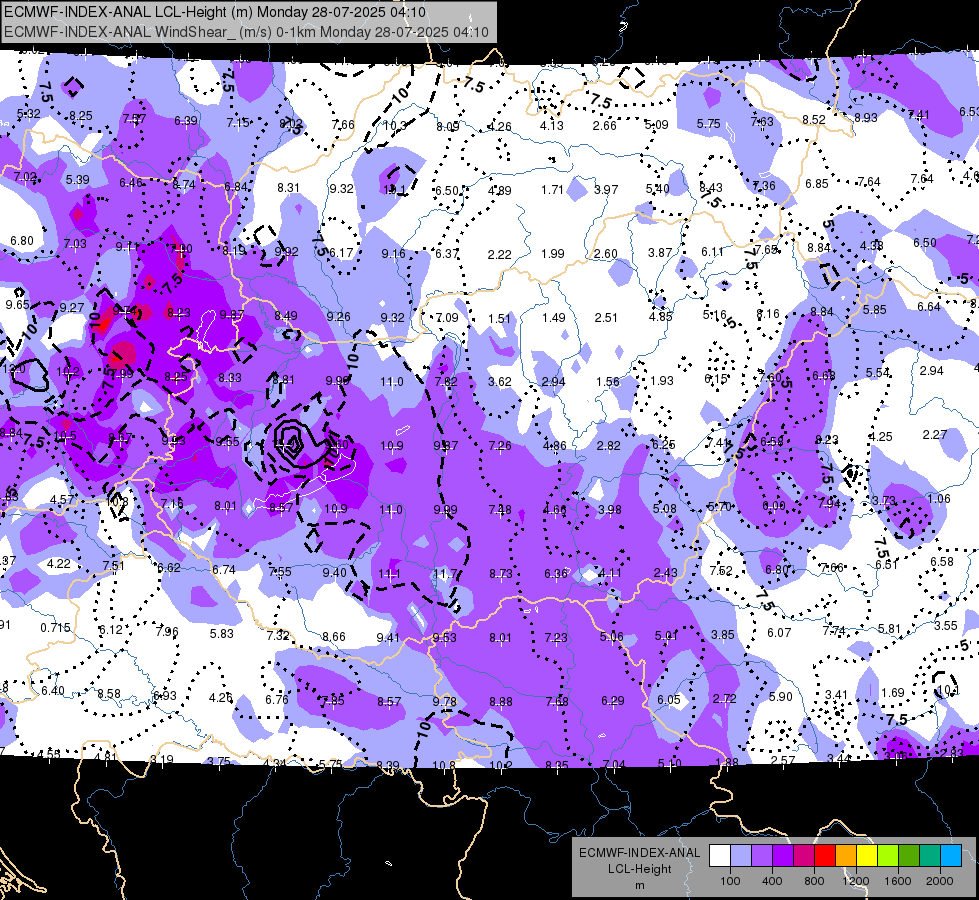The height and width of the screenshot is (900, 979).
Task: Click the map value 9.78
Action: (445, 701)
